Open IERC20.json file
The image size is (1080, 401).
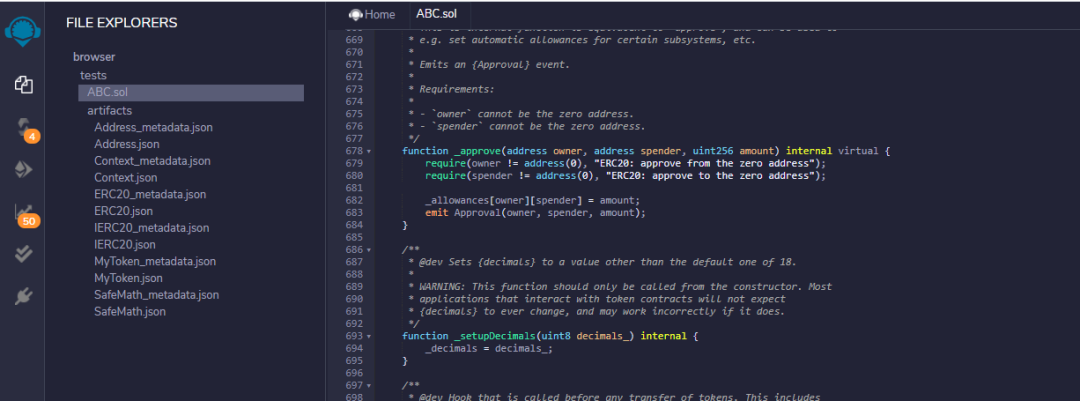(x=125, y=245)
